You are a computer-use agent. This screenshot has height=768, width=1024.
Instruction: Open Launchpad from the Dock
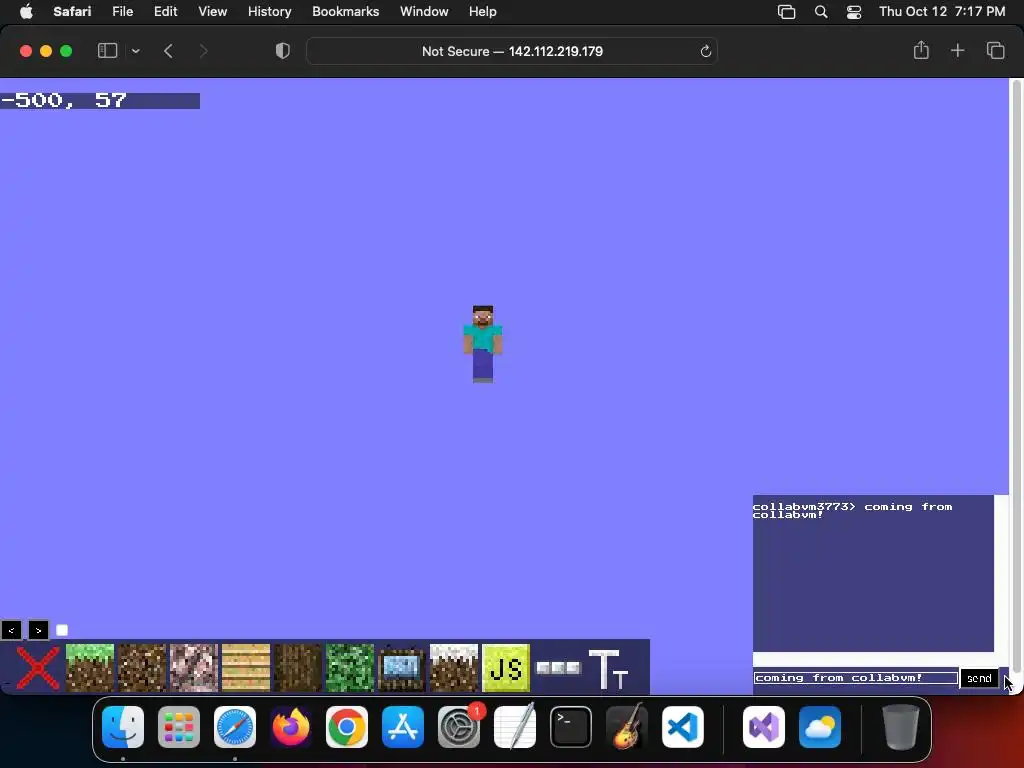click(x=179, y=727)
